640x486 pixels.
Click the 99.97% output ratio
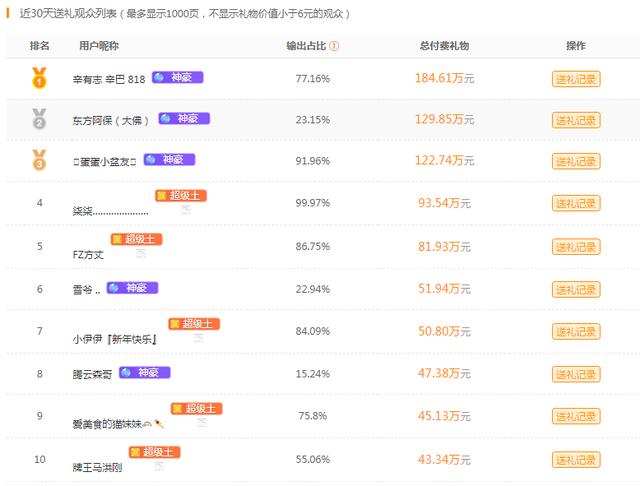pos(313,203)
